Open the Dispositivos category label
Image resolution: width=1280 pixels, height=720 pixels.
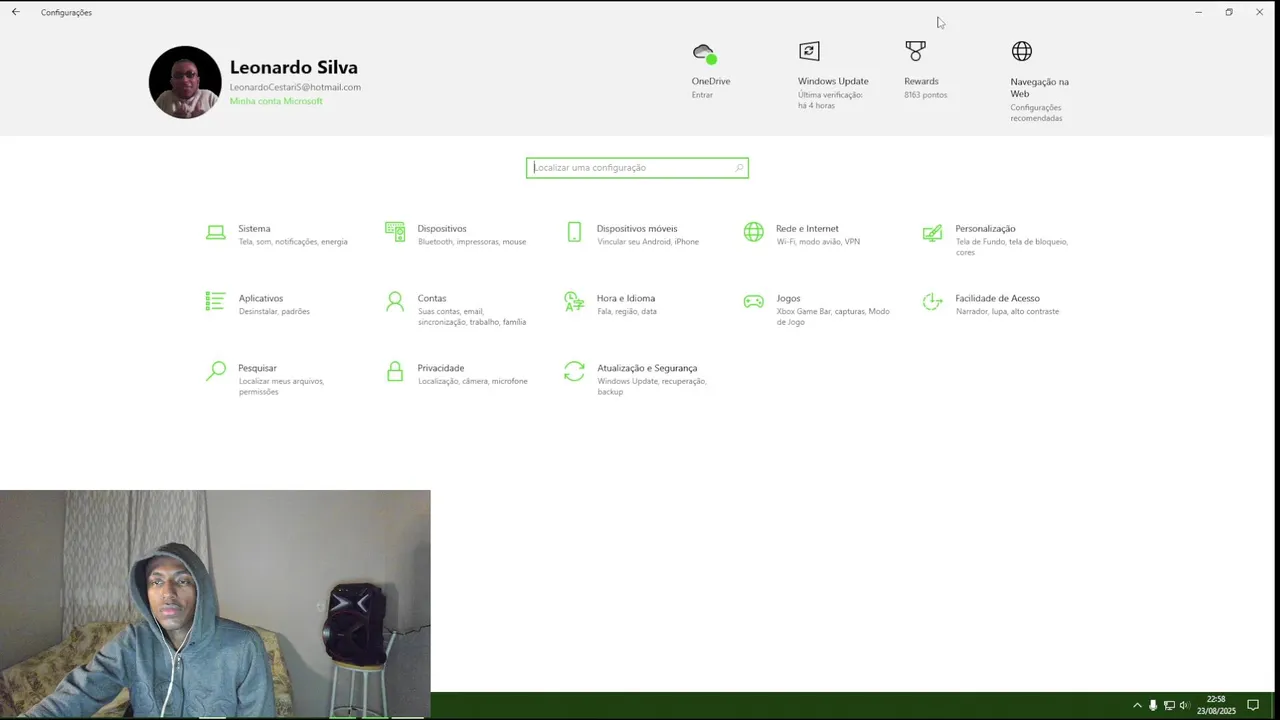(442, 229)
